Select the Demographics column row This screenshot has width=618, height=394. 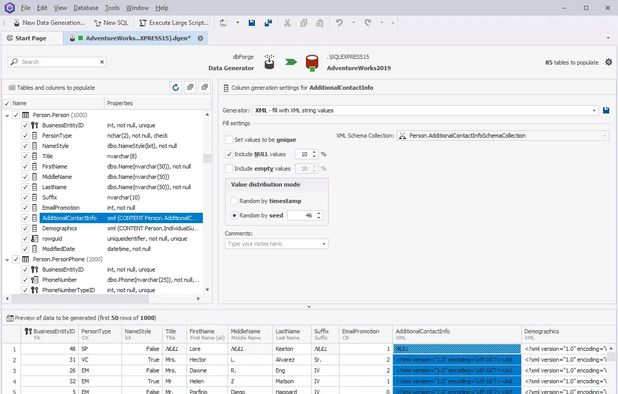tap(121, 229)
